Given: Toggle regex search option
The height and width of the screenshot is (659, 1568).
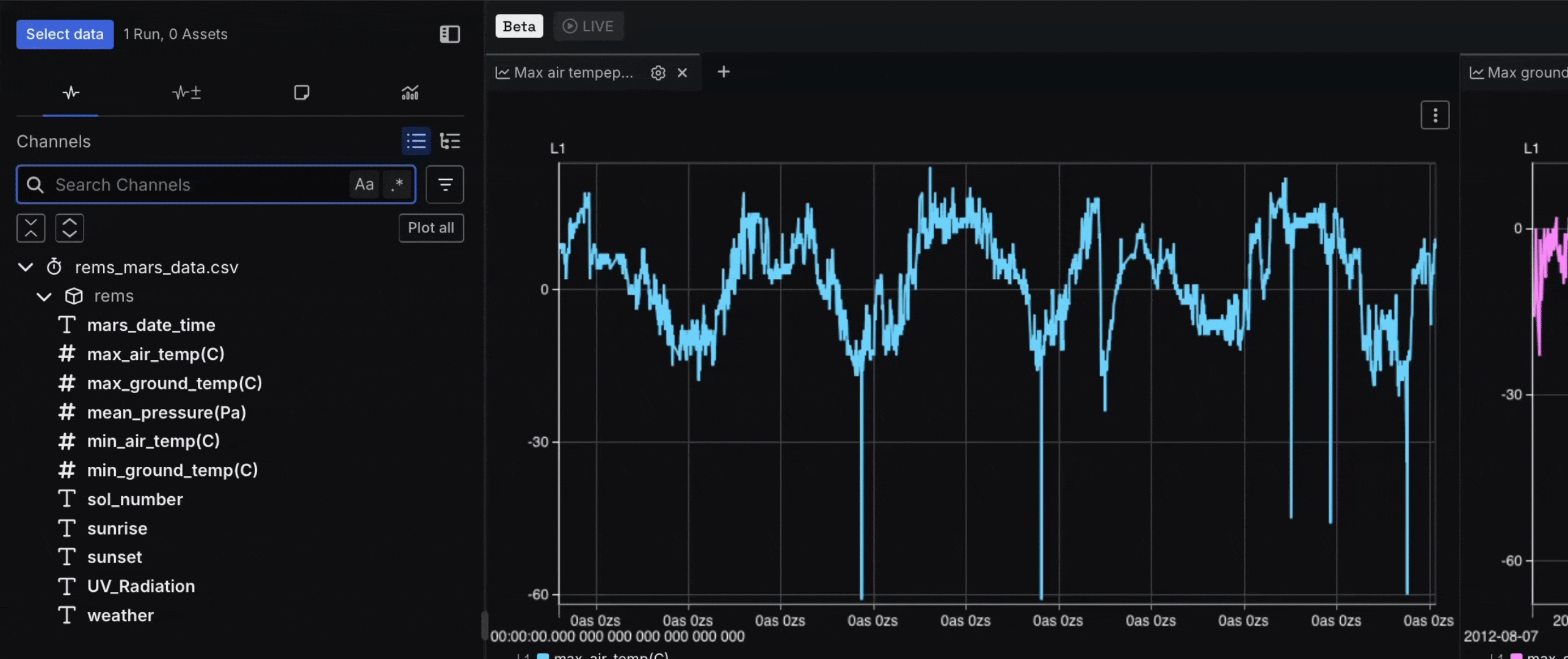Looking at the screenshot, I should (x=397, y=184).
